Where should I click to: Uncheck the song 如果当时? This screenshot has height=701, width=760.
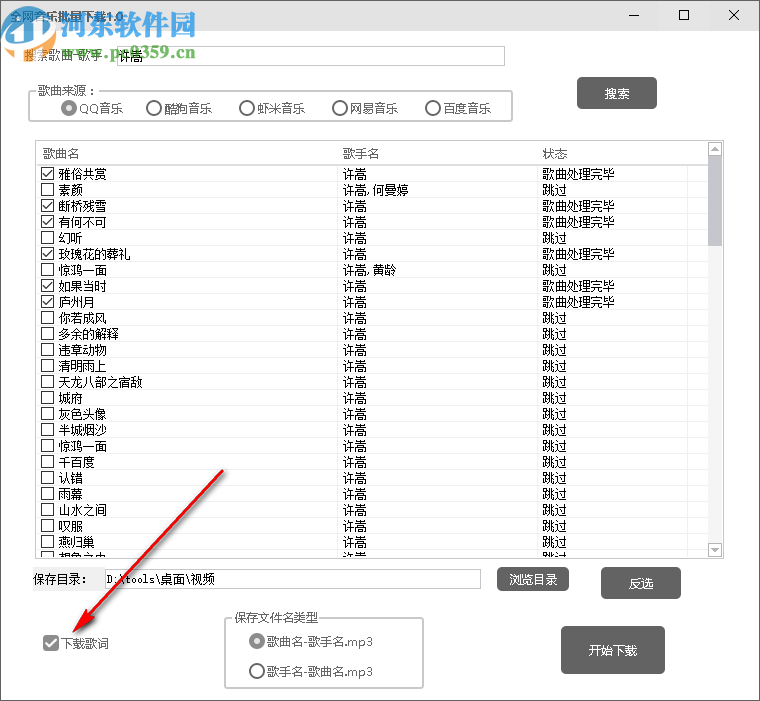[x=48, y=286]
